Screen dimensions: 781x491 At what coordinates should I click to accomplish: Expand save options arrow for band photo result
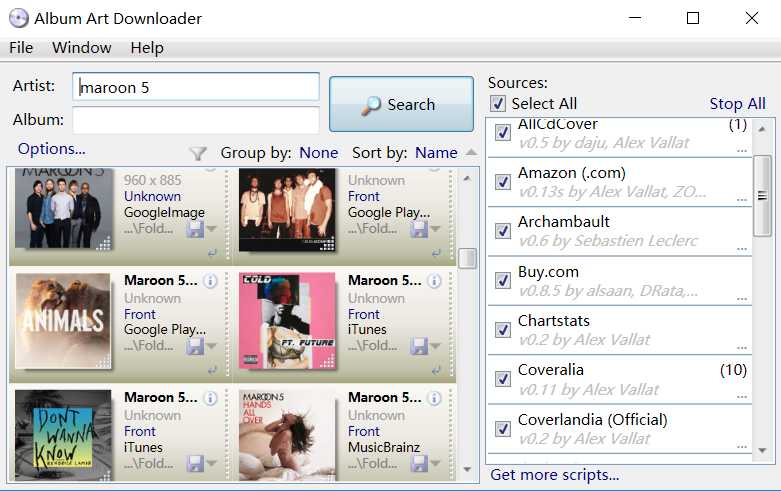435,229
